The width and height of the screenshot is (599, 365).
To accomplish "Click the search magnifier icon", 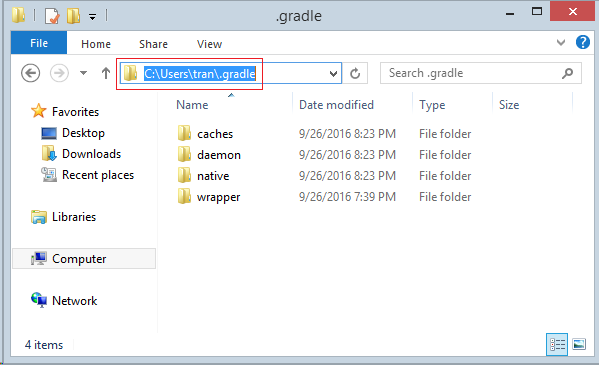I will [568, 73].
